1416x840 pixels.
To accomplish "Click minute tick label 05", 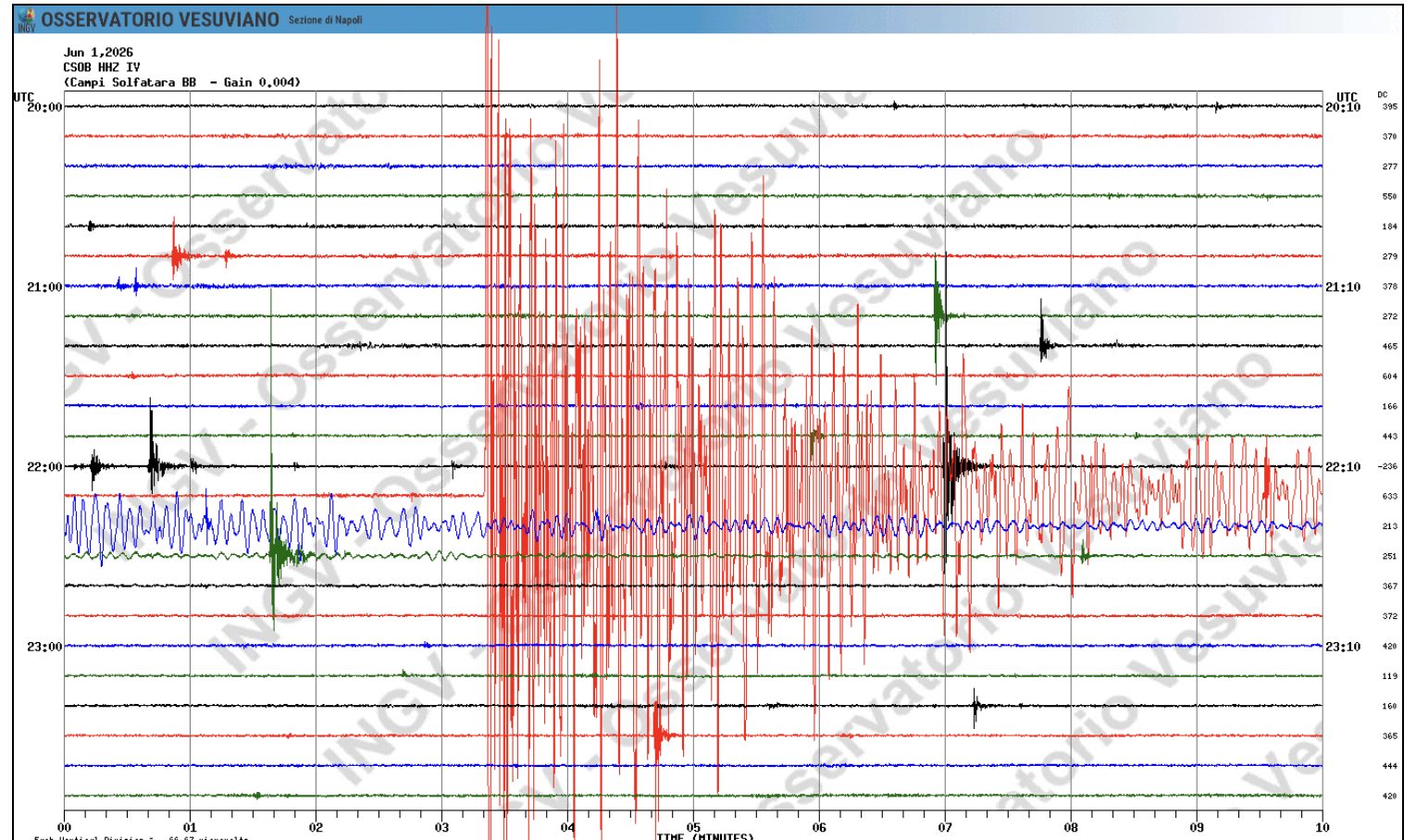I will pos(693,827).
